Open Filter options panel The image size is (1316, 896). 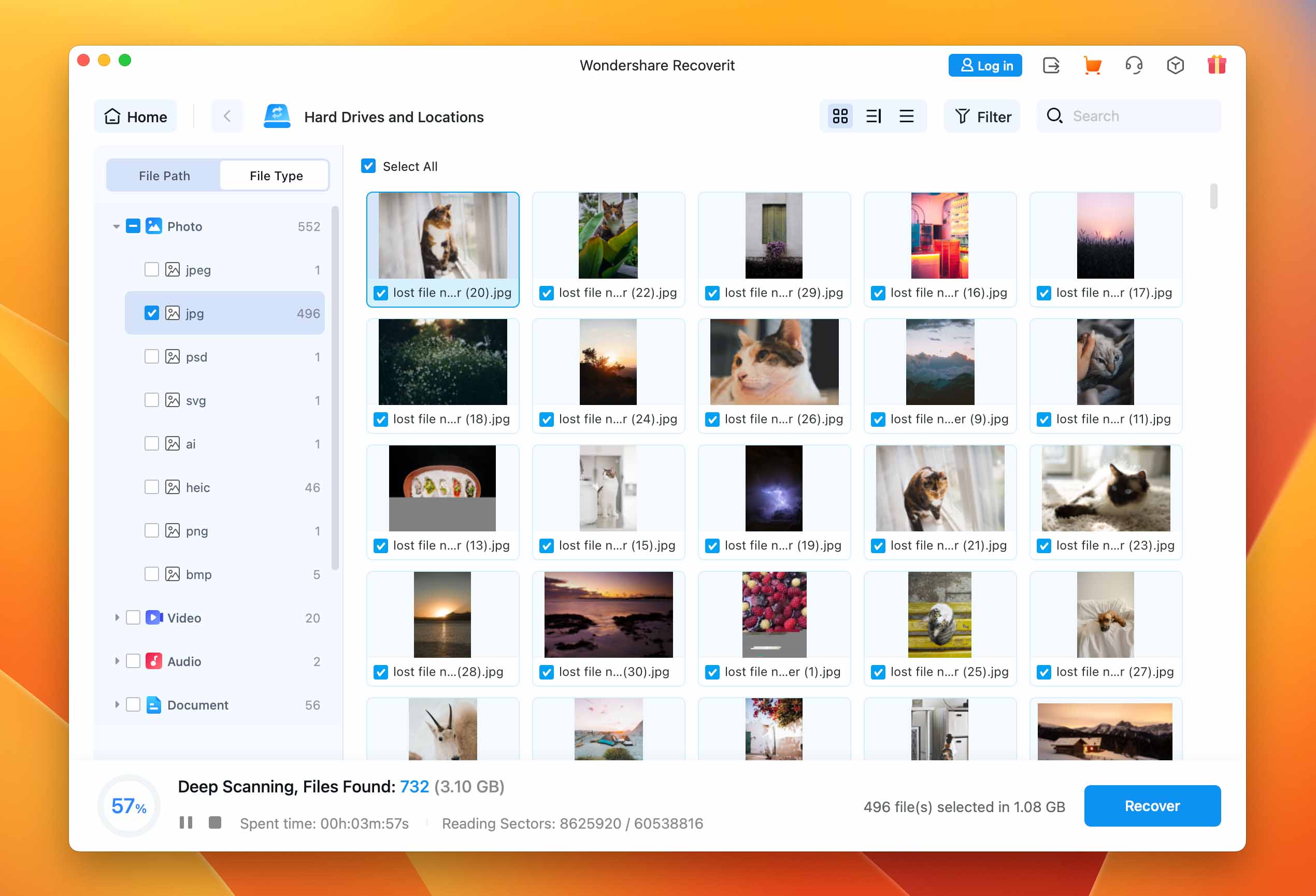(983, 116)
